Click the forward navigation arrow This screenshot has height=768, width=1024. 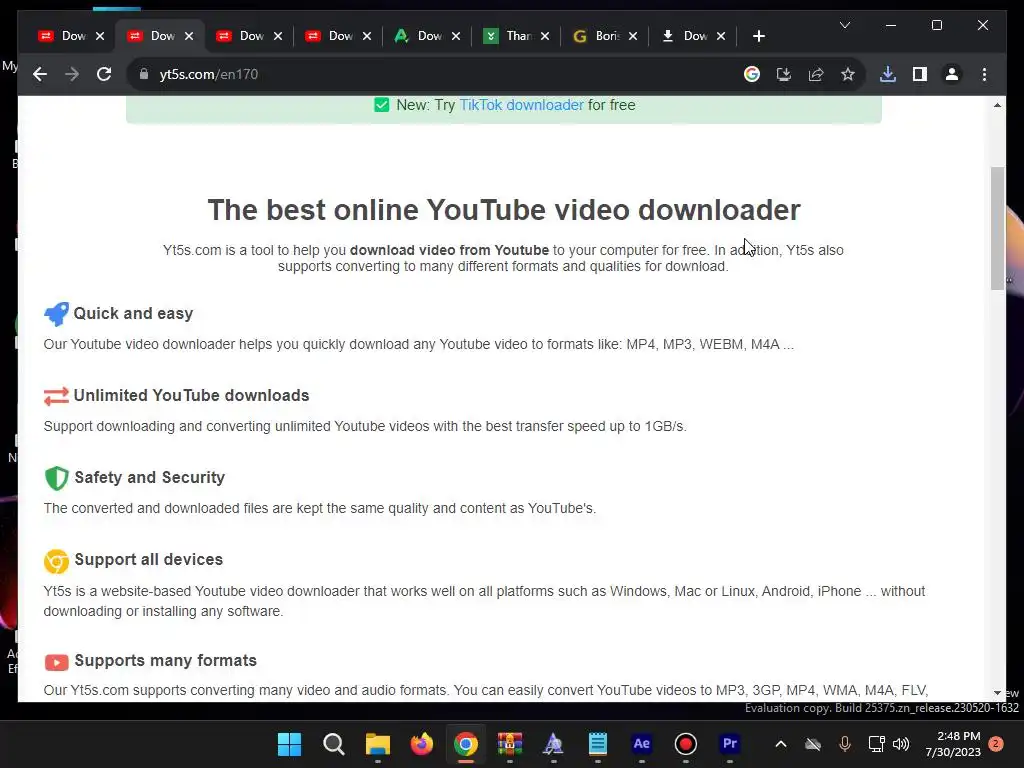[x=72, y=74]
